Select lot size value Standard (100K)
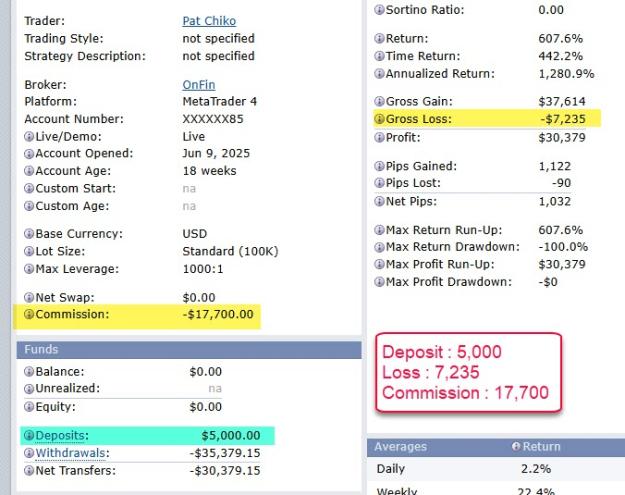This screenshot has width=625, height=495. click(230, 251)
